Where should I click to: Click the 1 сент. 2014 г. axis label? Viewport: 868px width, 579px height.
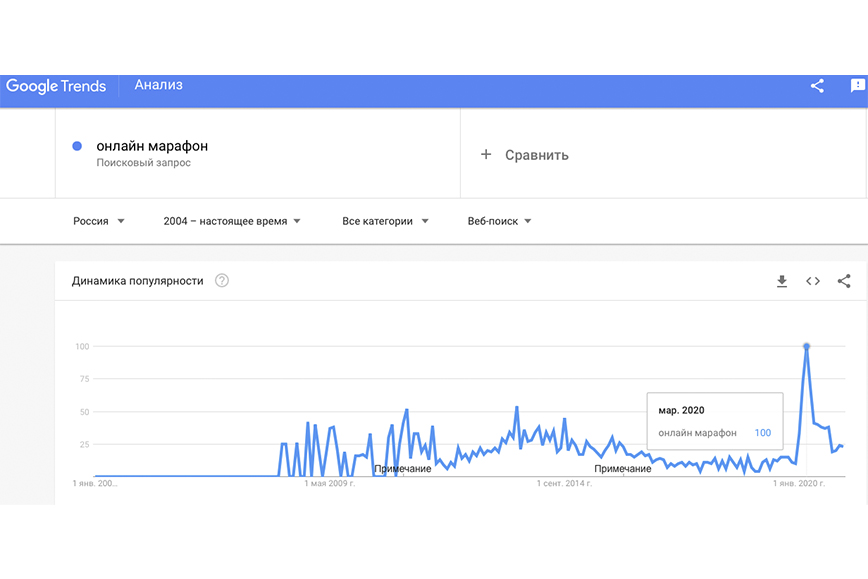pyautogui.click(x=564, y=483)
